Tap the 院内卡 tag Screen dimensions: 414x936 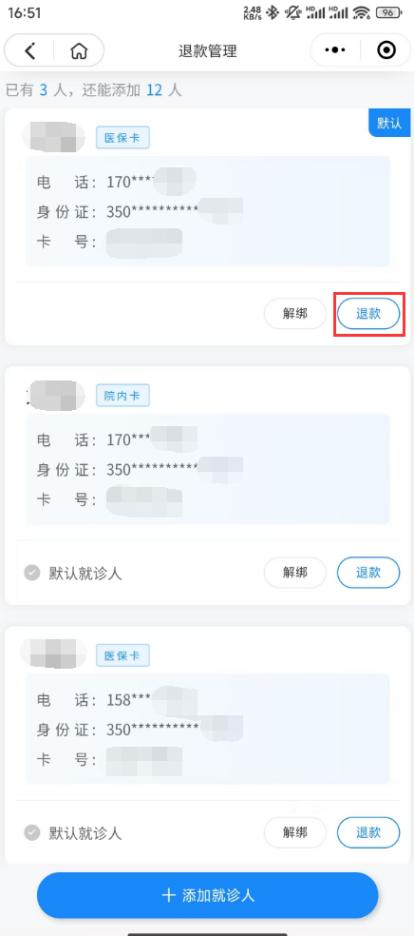pyautogui.click(x=122, y=395)
